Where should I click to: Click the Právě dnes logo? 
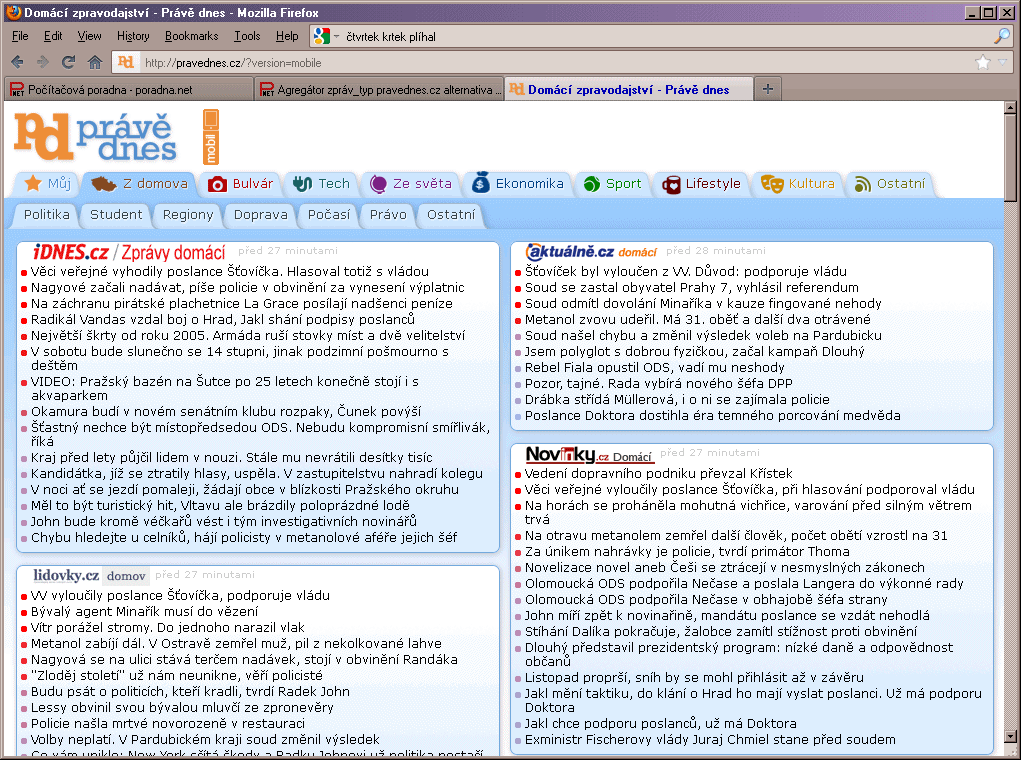coord(95,137)
